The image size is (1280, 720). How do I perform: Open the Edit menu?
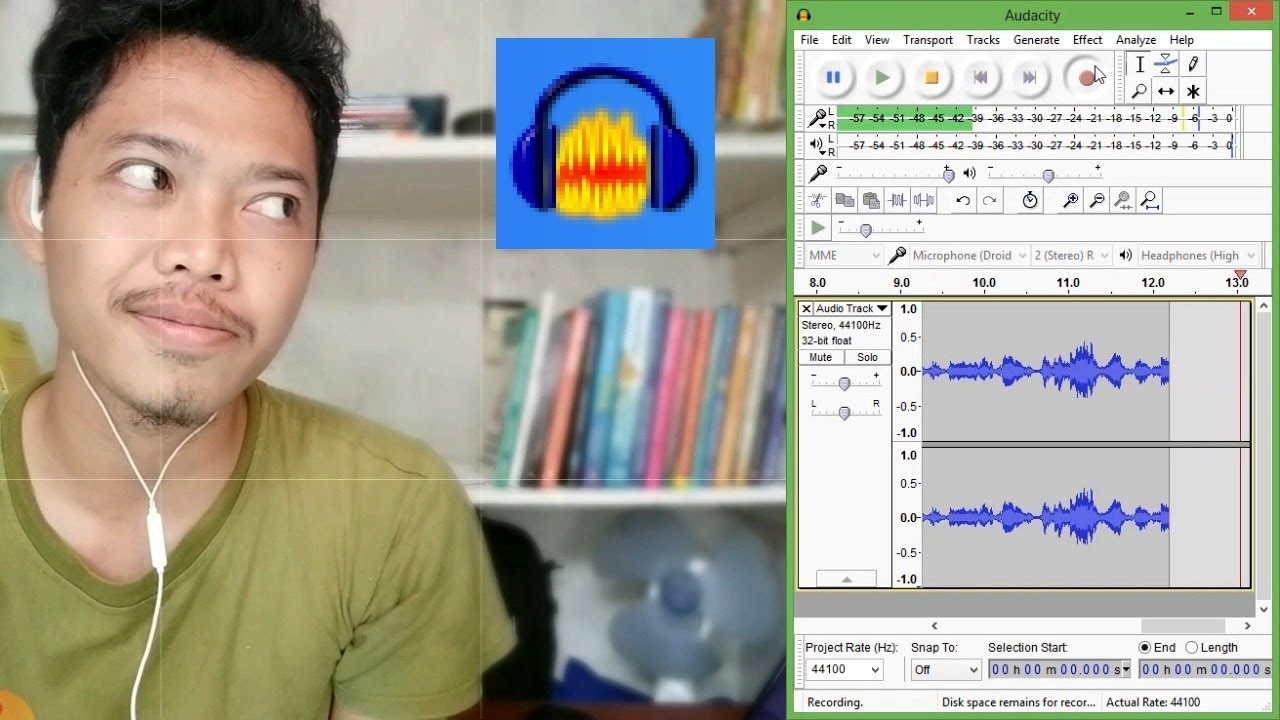842,40
